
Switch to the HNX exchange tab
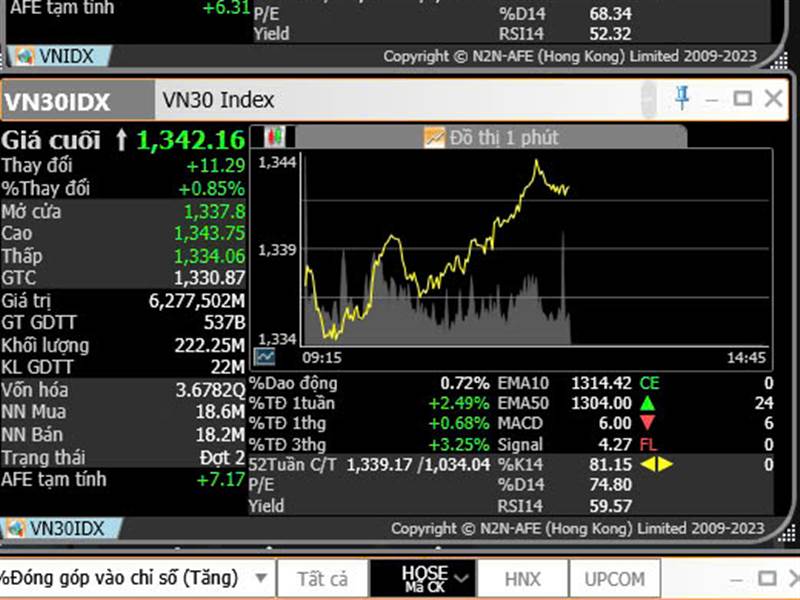click(522, 579)
